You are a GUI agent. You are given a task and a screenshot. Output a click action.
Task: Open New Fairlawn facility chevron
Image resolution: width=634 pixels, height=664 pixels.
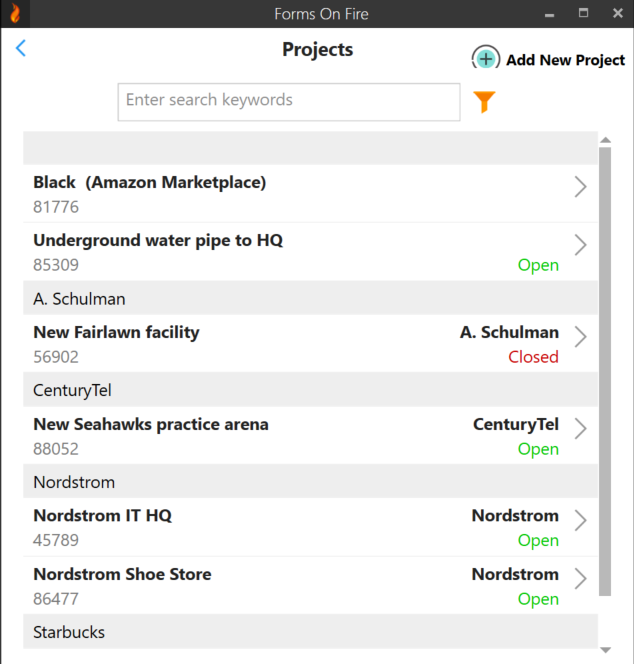coord(581,337)
